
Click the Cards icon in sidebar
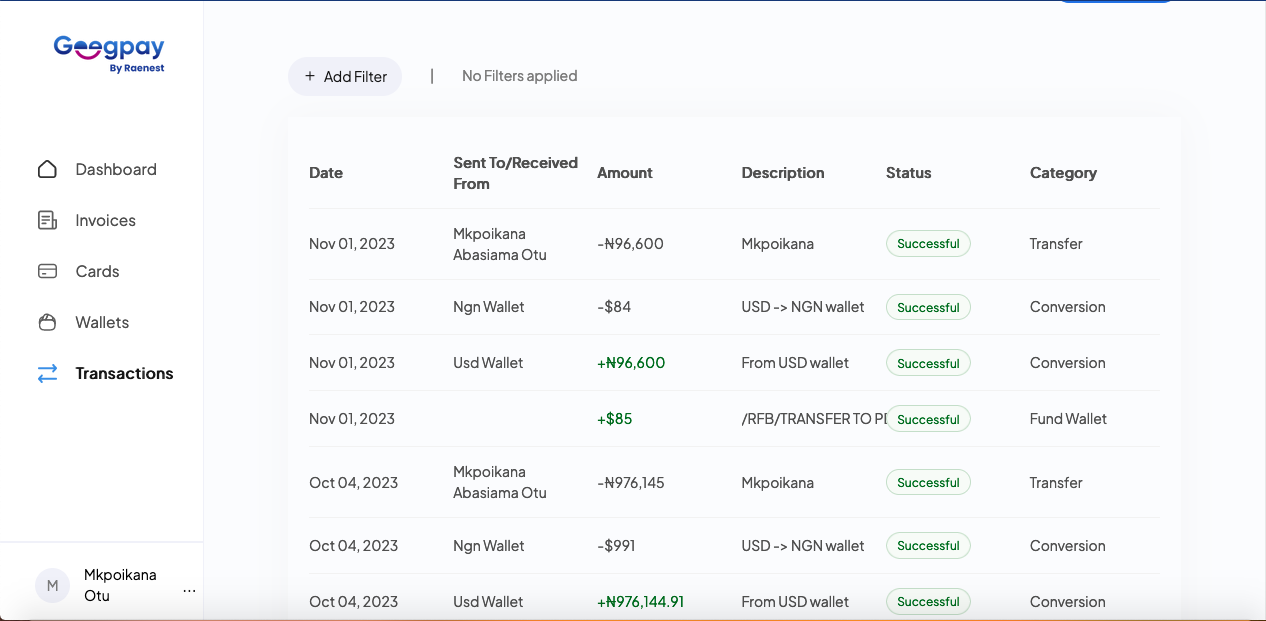pyautogui.click(x=47, y=271)
